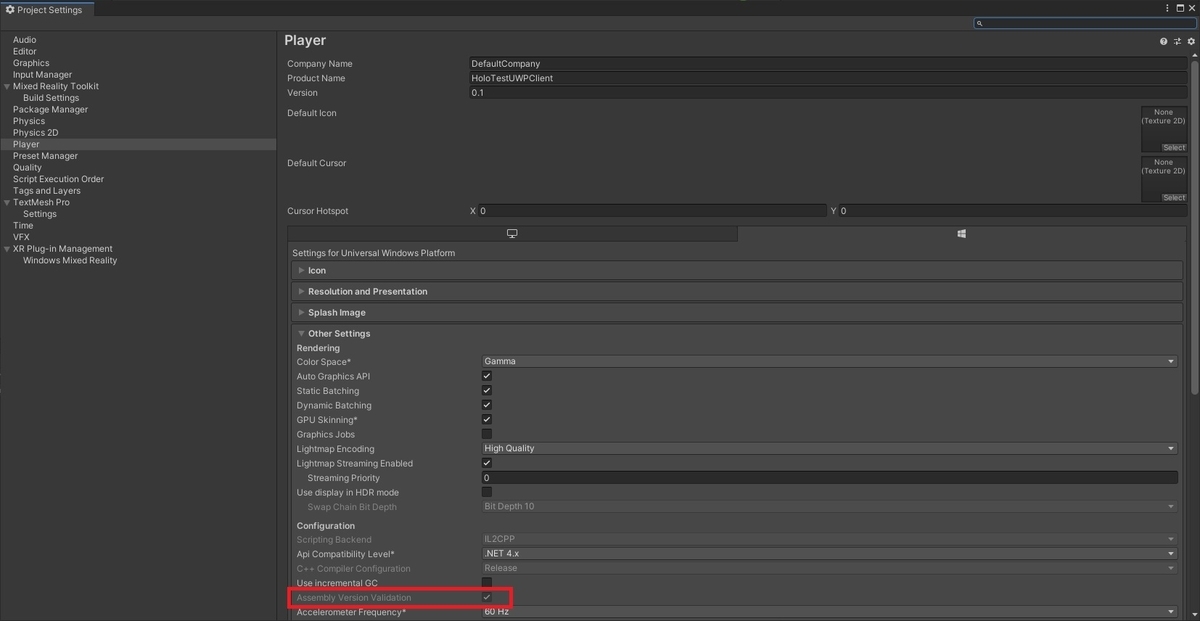Click the Company Name field

(828, 64)
